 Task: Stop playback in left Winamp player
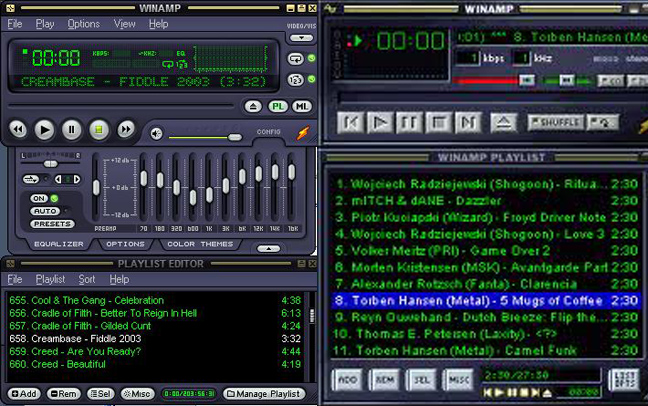(98, 130)
